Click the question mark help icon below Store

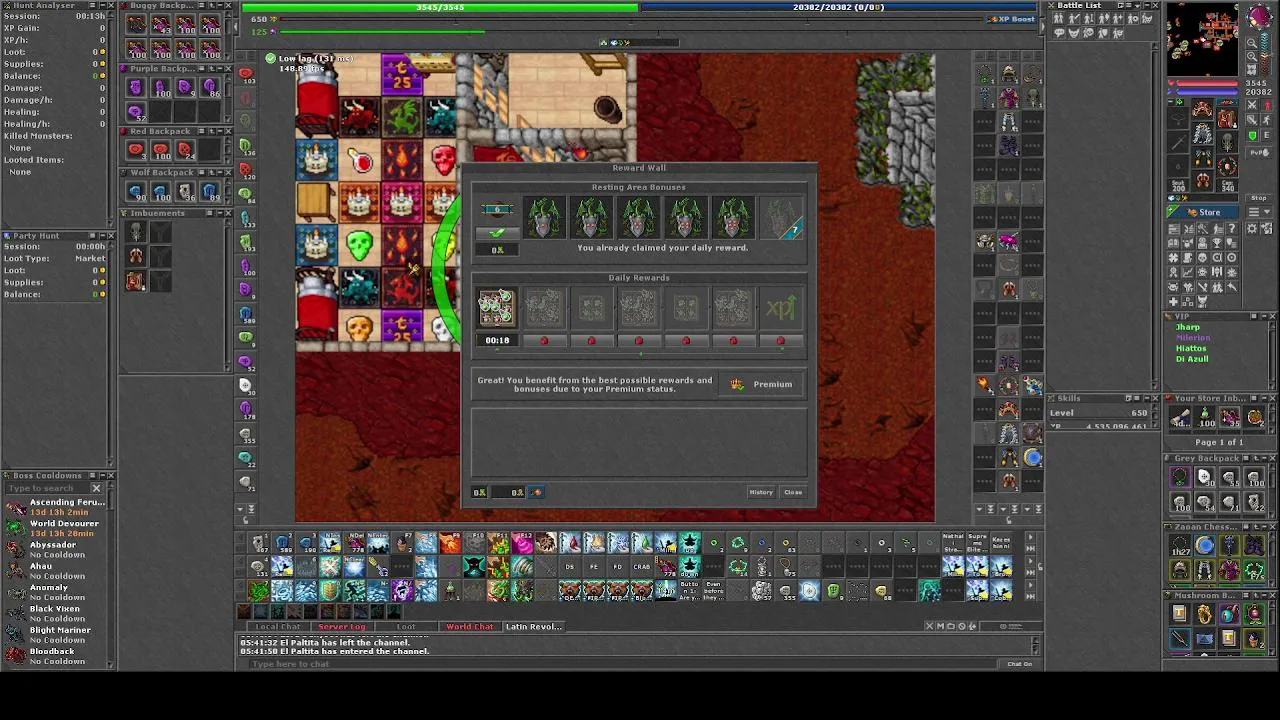(1232, 229)
